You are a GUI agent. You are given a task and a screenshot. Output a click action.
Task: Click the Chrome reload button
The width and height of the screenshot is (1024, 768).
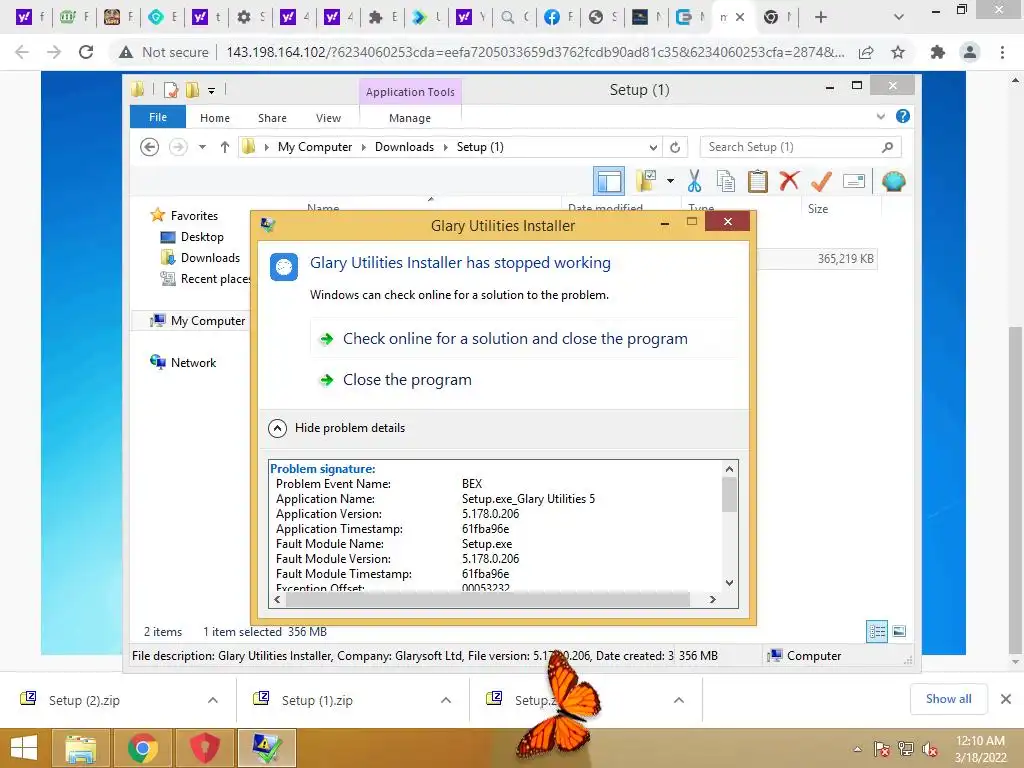(86, 52)
